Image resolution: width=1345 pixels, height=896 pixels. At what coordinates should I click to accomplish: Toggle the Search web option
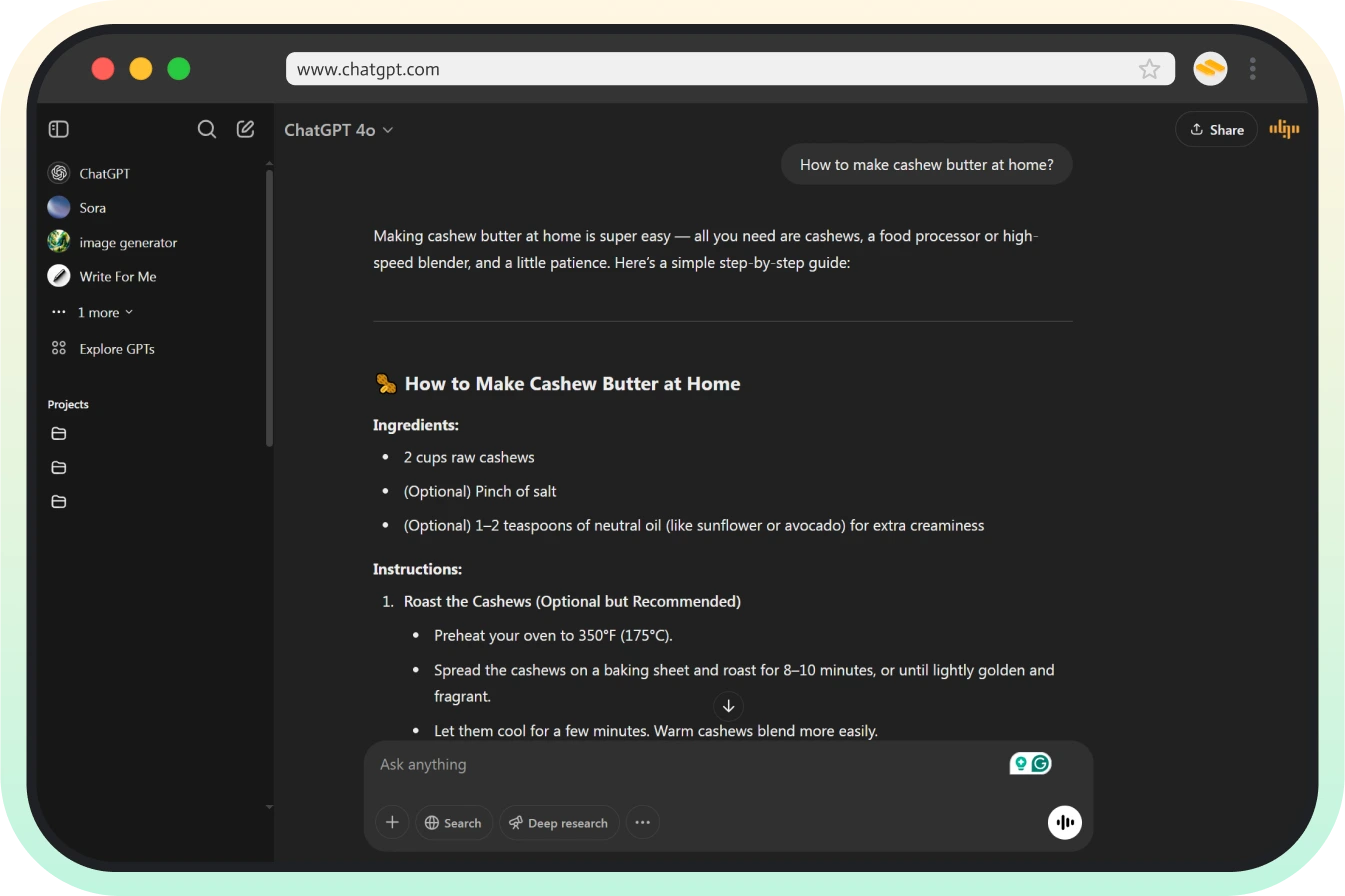pyautogui.click(x=453, y=822)
